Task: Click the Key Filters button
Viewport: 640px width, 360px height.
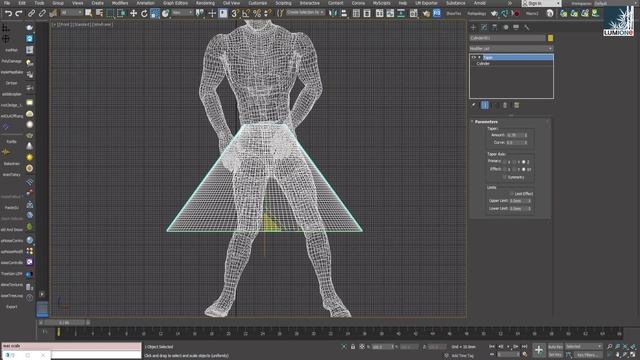Action: click(587, 355)
